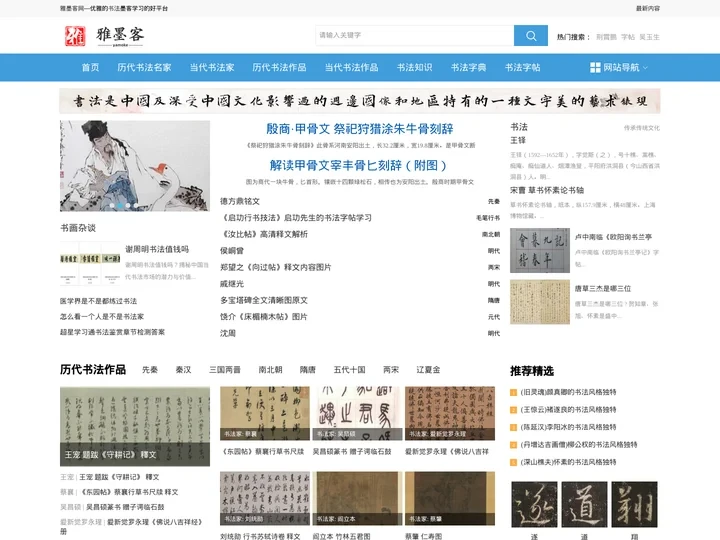The image size is (720, 540).
Task: Switch to the 先秦 period tab
Action: (x=150, y=370)
